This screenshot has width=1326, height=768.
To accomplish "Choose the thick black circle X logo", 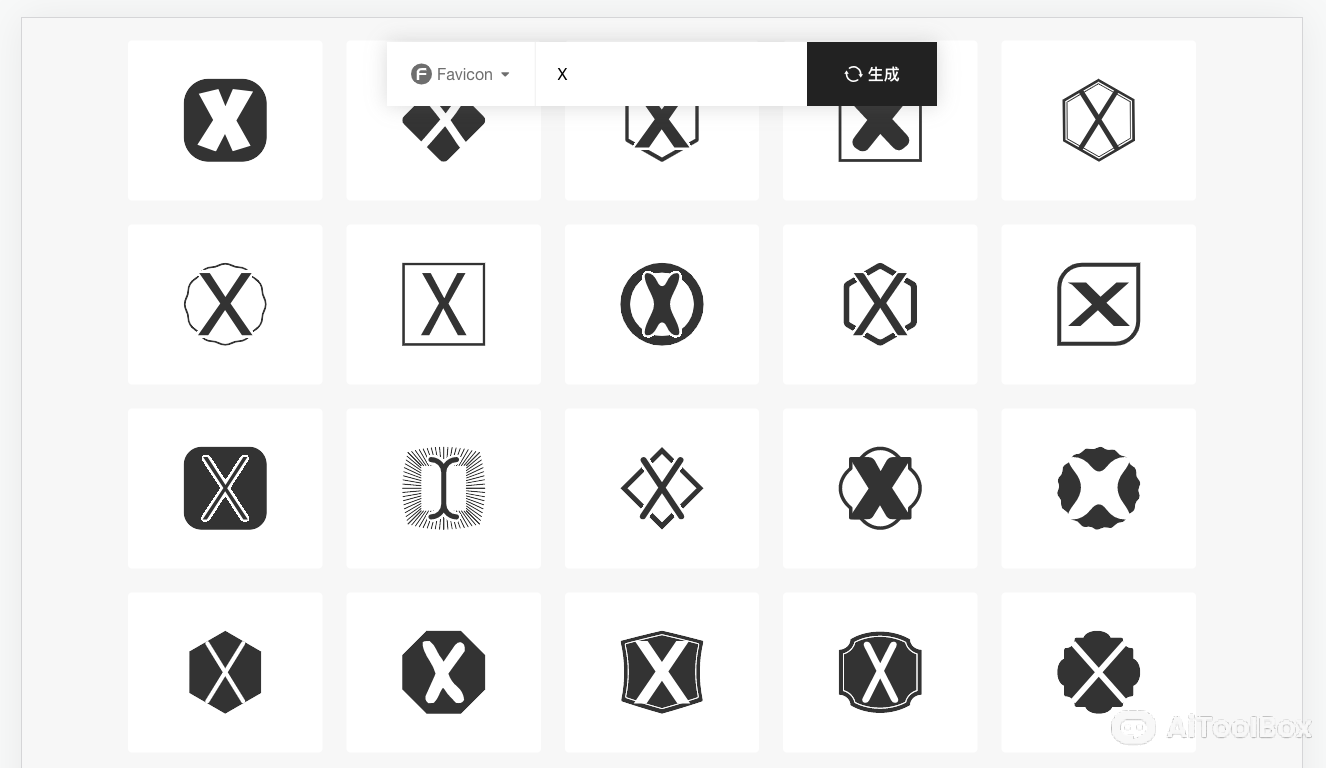I will 661,304.
